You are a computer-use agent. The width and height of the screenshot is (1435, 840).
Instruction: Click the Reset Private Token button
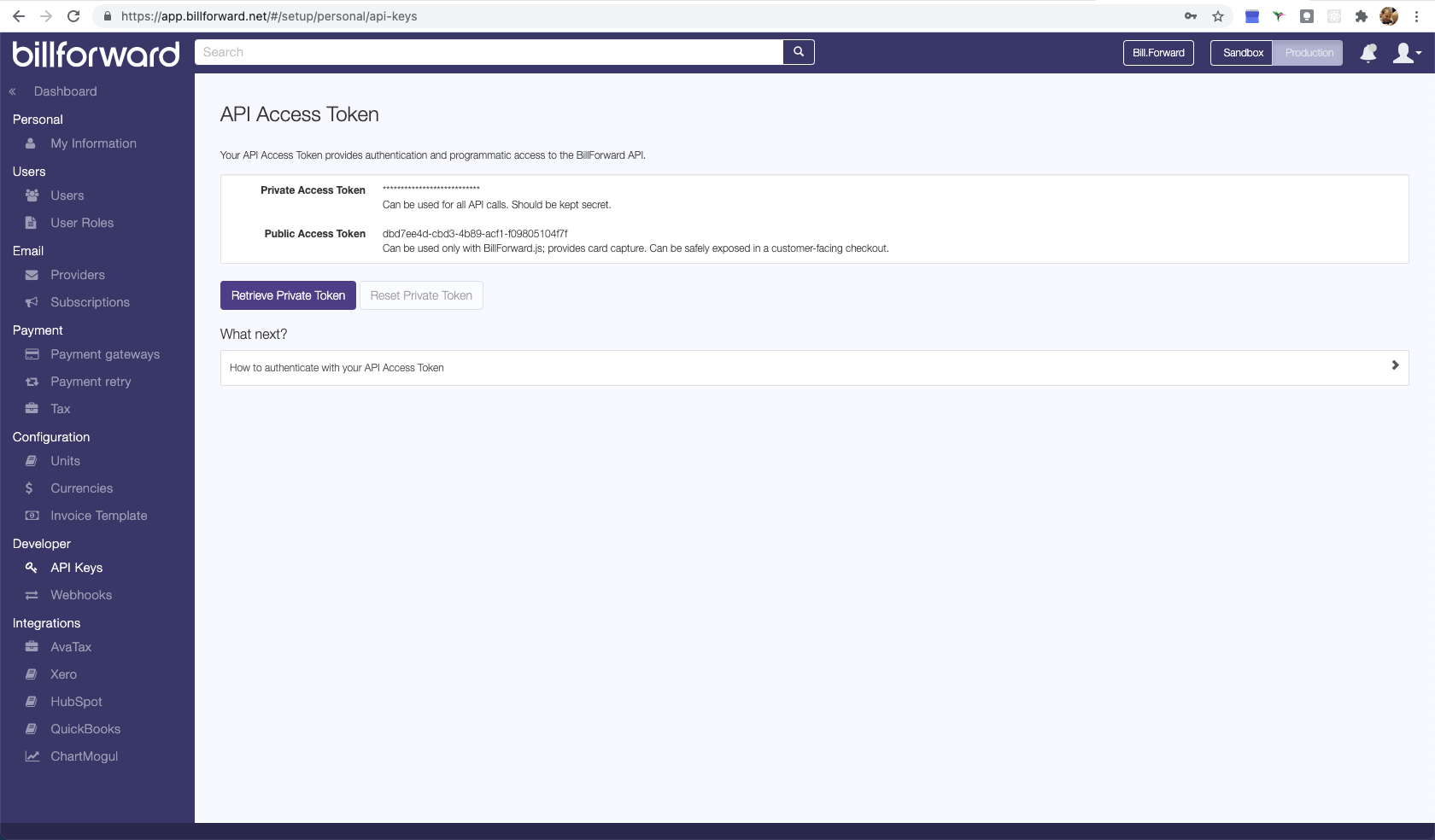point(421,295)
